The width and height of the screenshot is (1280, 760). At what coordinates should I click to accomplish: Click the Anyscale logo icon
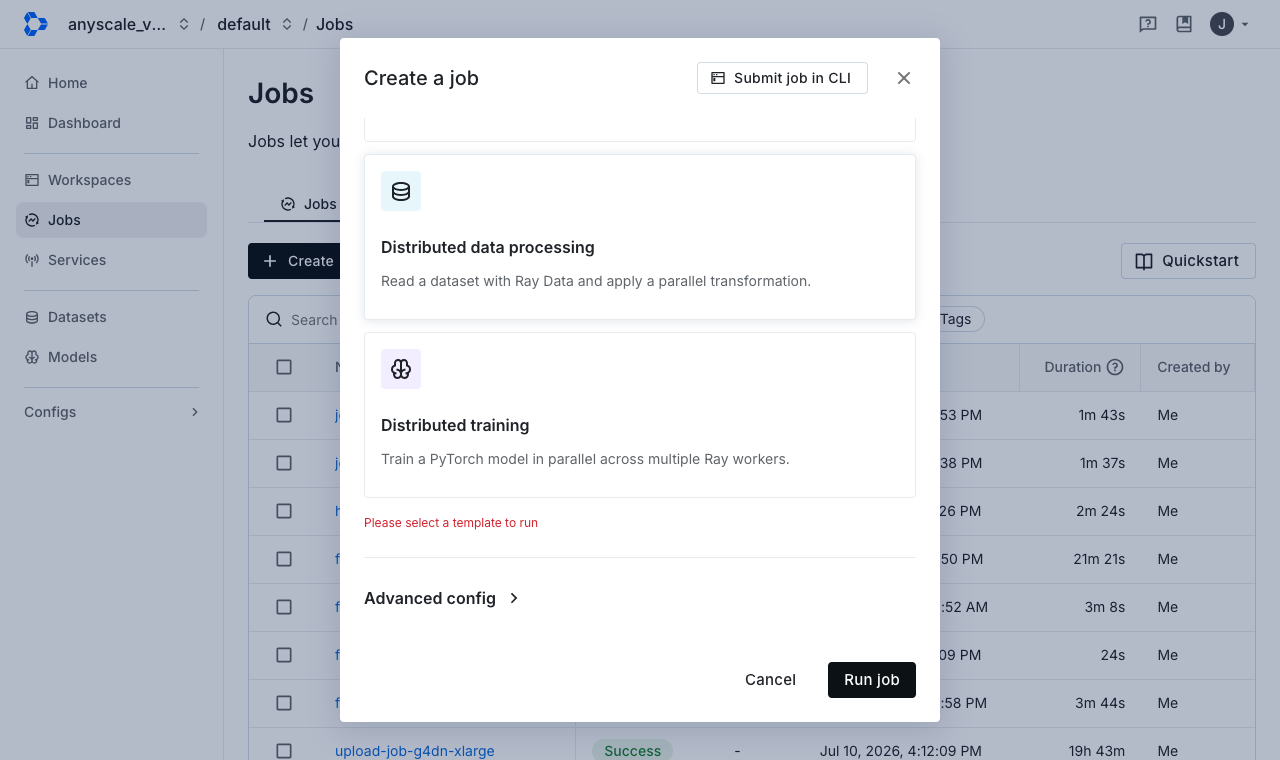tap(35, 24)
